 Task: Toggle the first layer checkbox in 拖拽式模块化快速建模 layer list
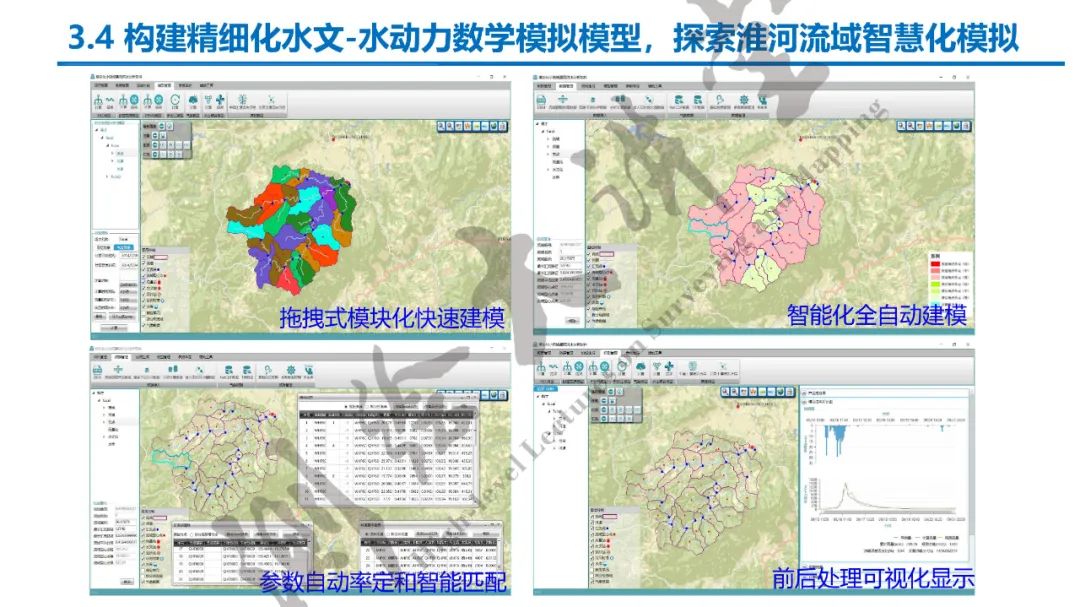144,255
